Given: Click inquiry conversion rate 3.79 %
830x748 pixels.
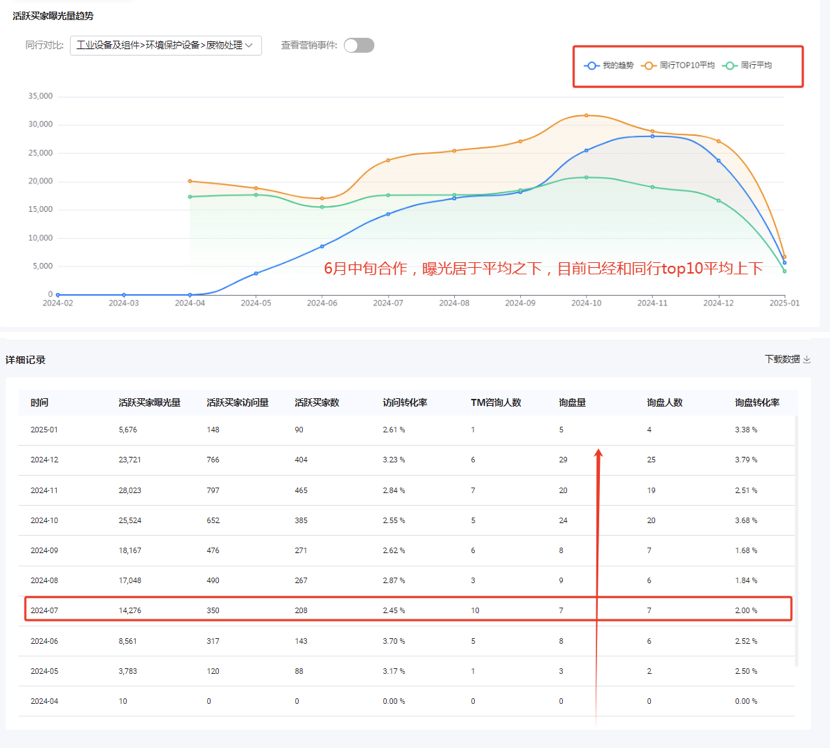Looking at the screenshot, I should tap(746, 459).
